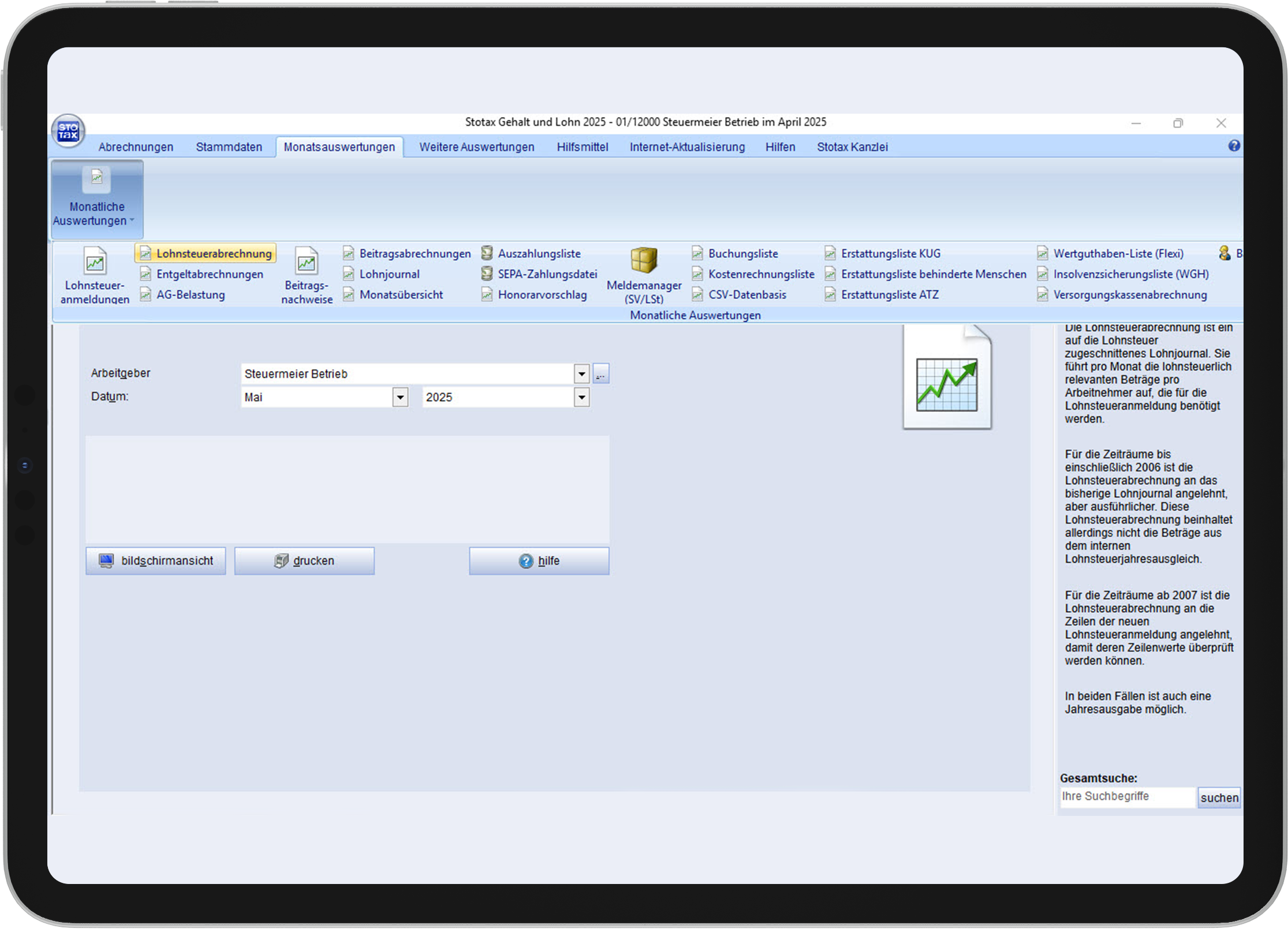Click the Stotax application logo button
The width and height of the screenshot is (1288, 929).
(68, 131)
